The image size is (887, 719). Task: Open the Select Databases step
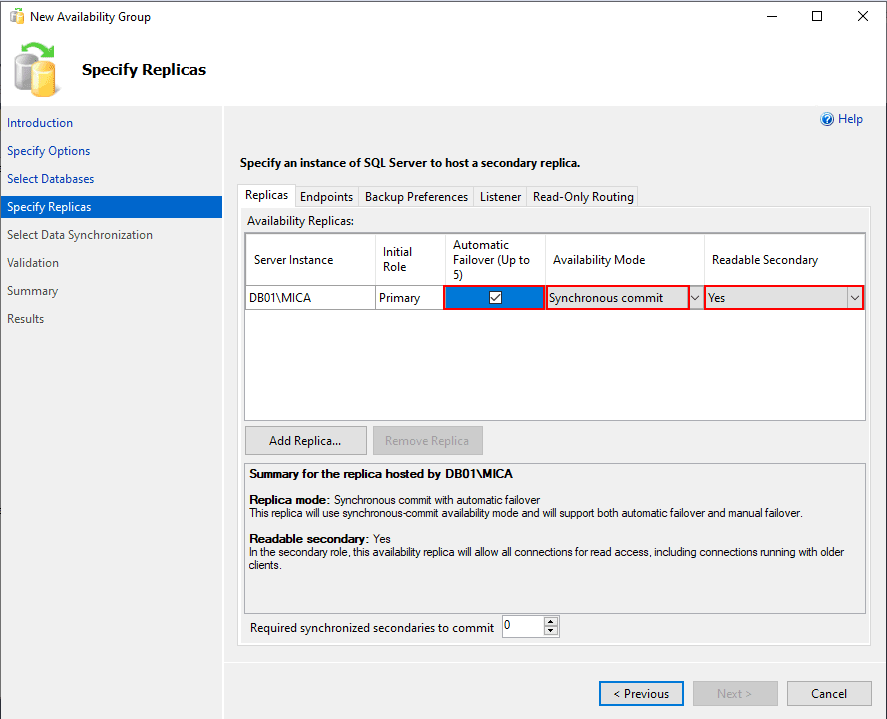pyautogui.click(x=51, y=179)
